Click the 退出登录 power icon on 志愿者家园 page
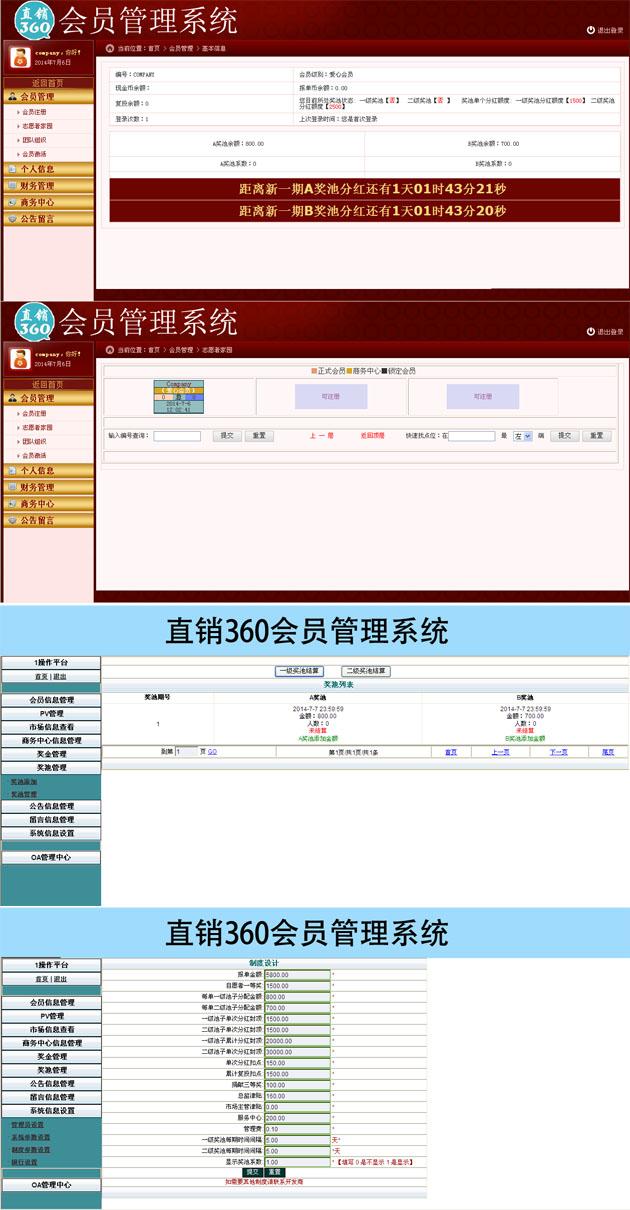Image resolution: width=630 pixels, height=1210 pixels. coord(591,331)
